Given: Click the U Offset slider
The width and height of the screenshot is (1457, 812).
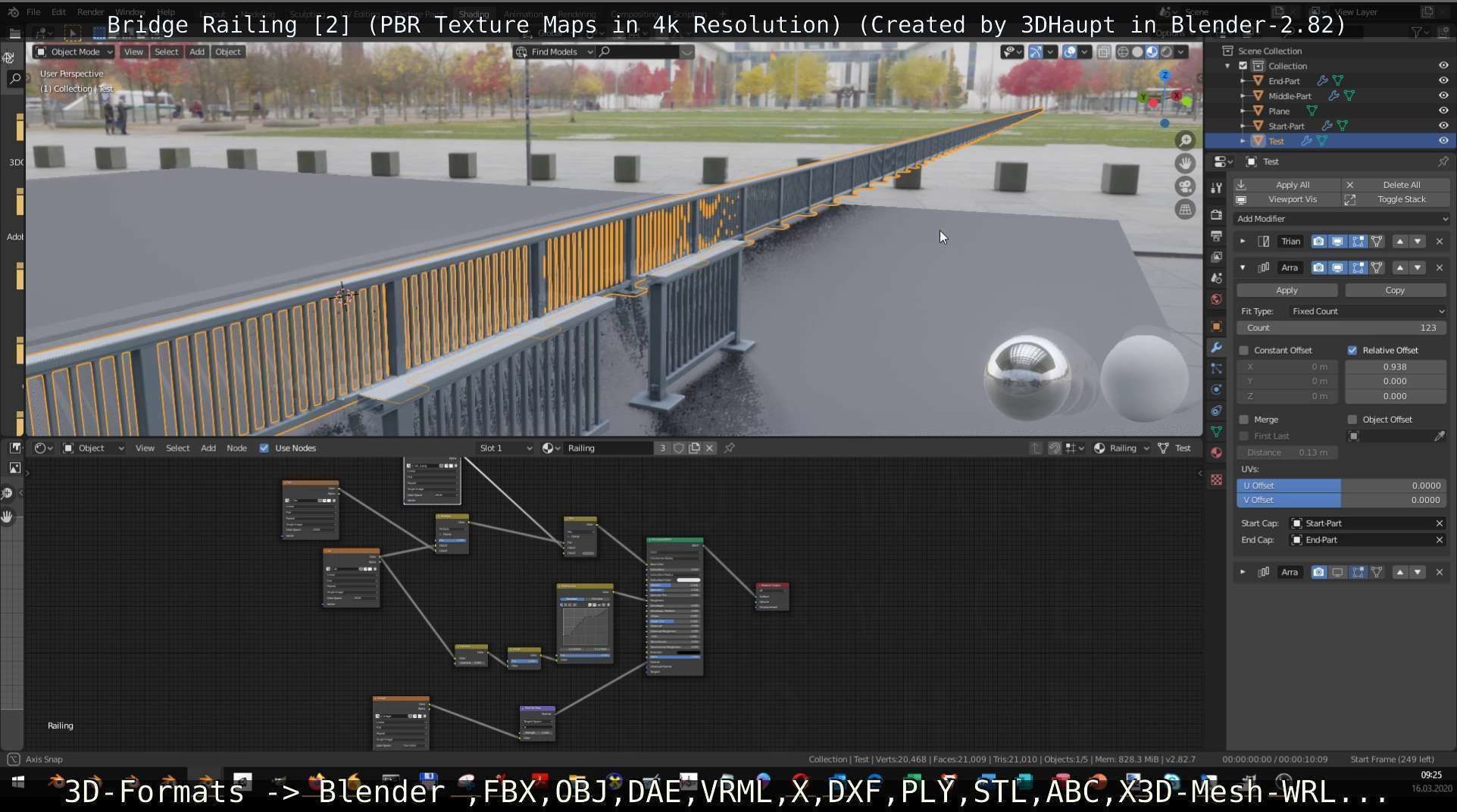Looking at the screenshot, I should coord(1341,486).
